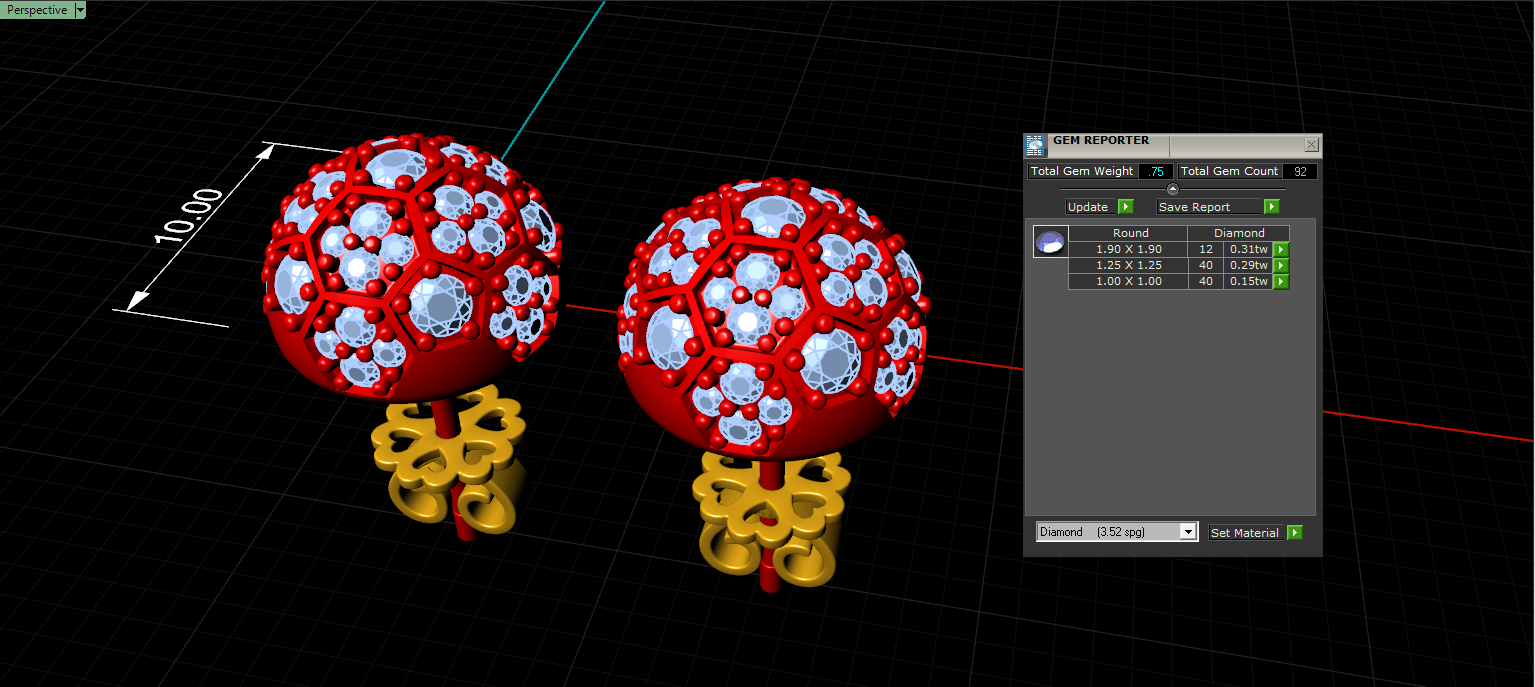1535x687 pixels.
Task: Click the green arrow beside Save Report
Action: [1272, 207]
